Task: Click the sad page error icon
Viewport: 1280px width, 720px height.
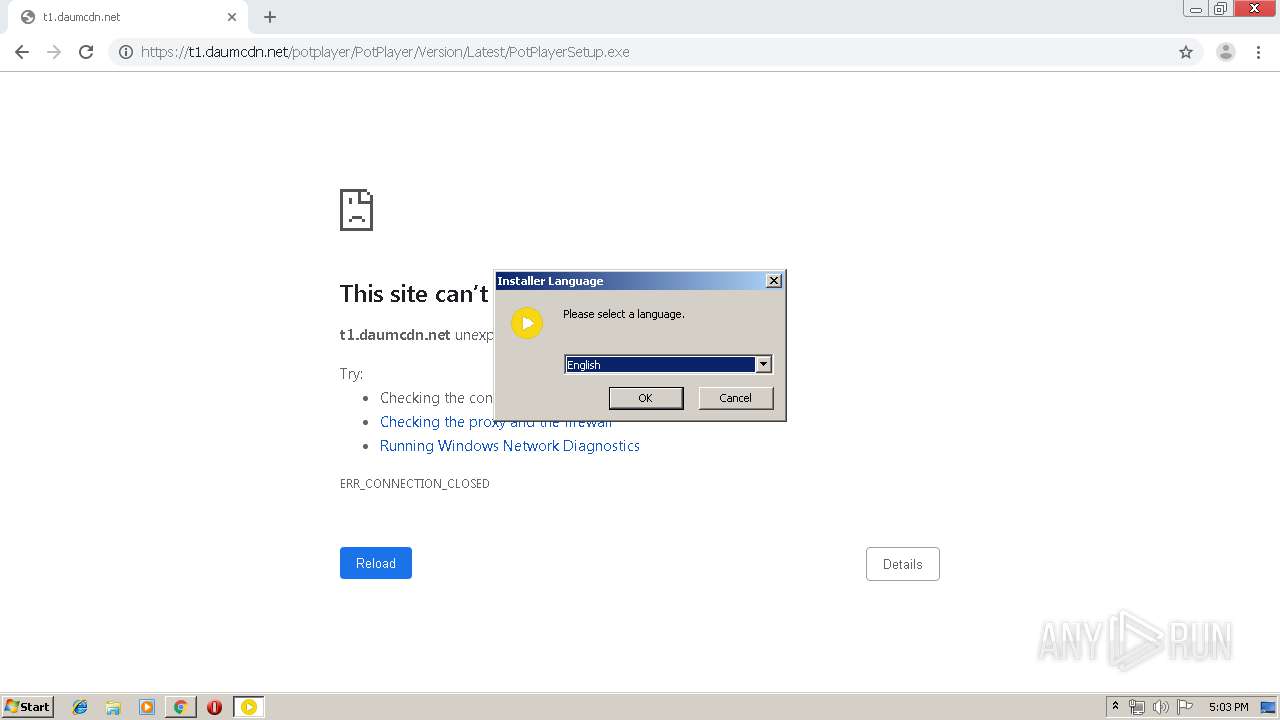Action: point(357,210)
